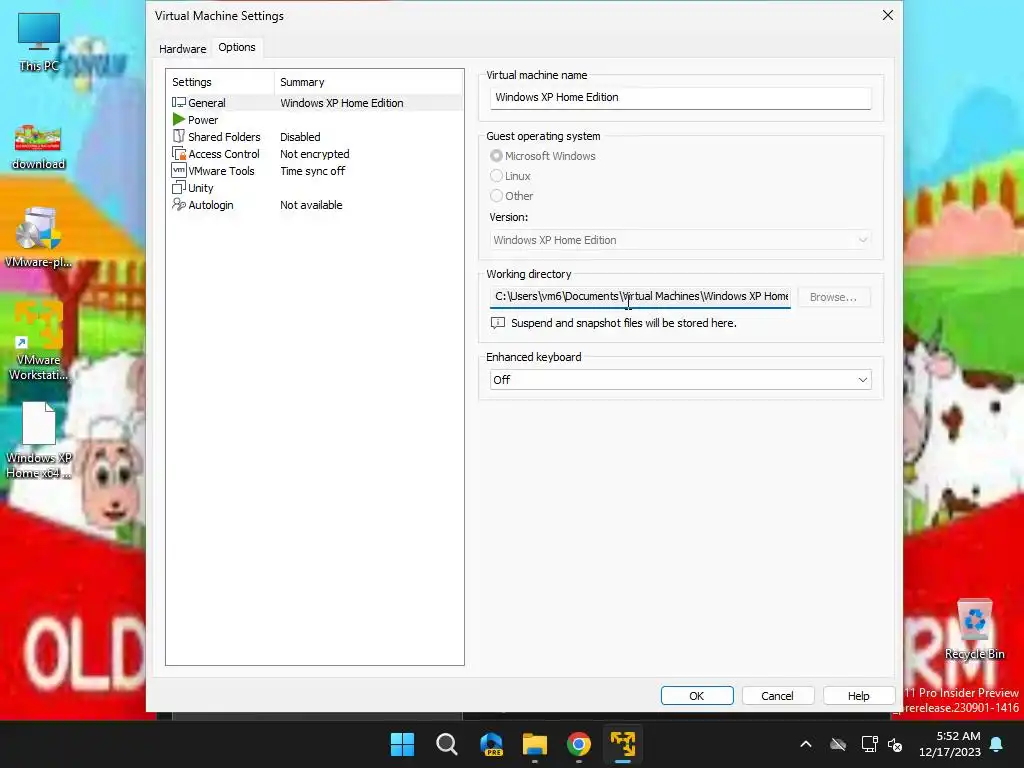This screenshot has height=768, width=1024.
Task: Switch to the Options tab
Action: 237,47
